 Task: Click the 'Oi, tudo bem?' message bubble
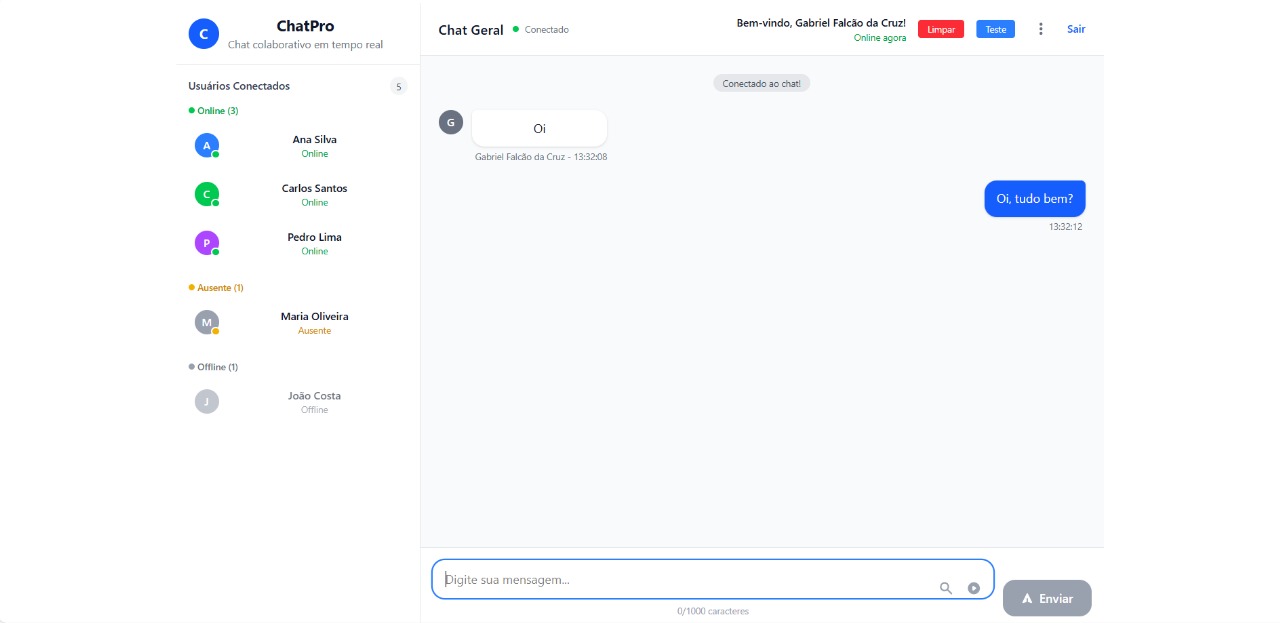(1034, 199)
